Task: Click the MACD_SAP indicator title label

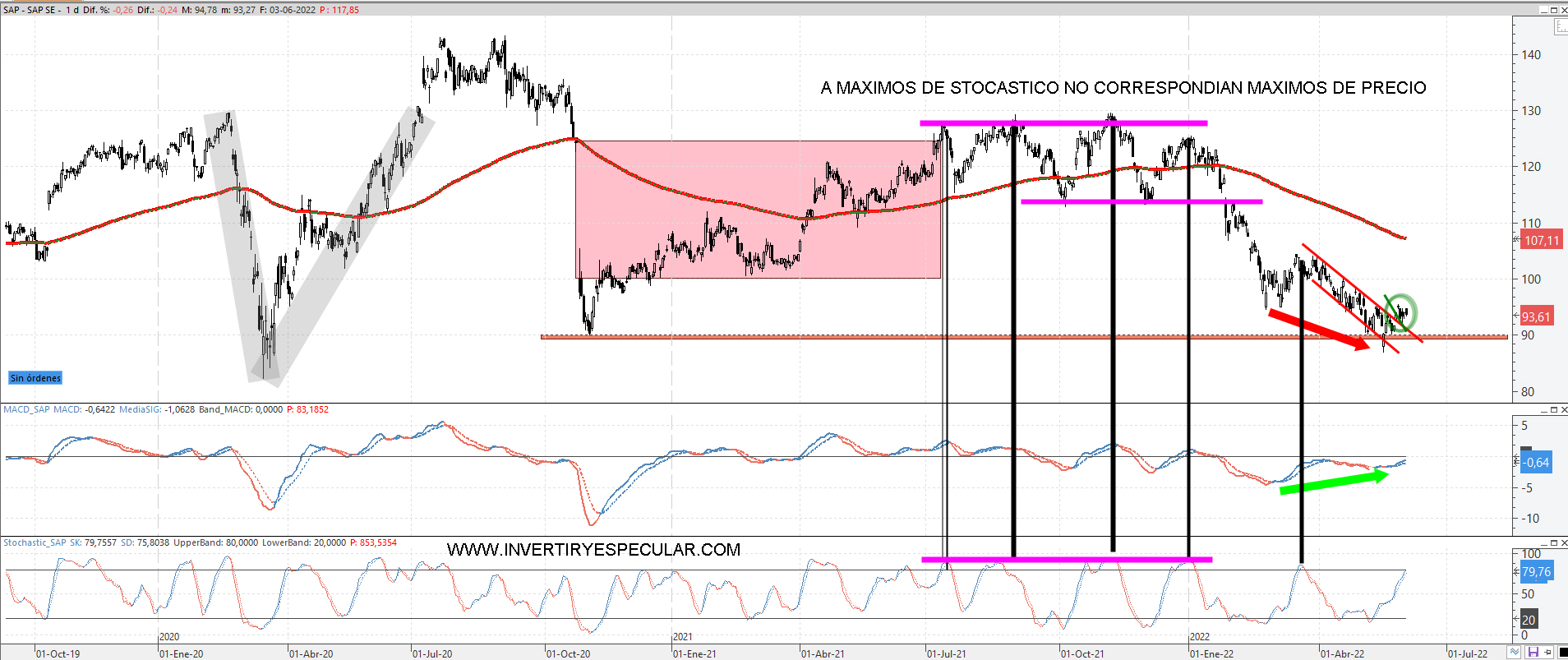Action: click(x=26, y=409)
